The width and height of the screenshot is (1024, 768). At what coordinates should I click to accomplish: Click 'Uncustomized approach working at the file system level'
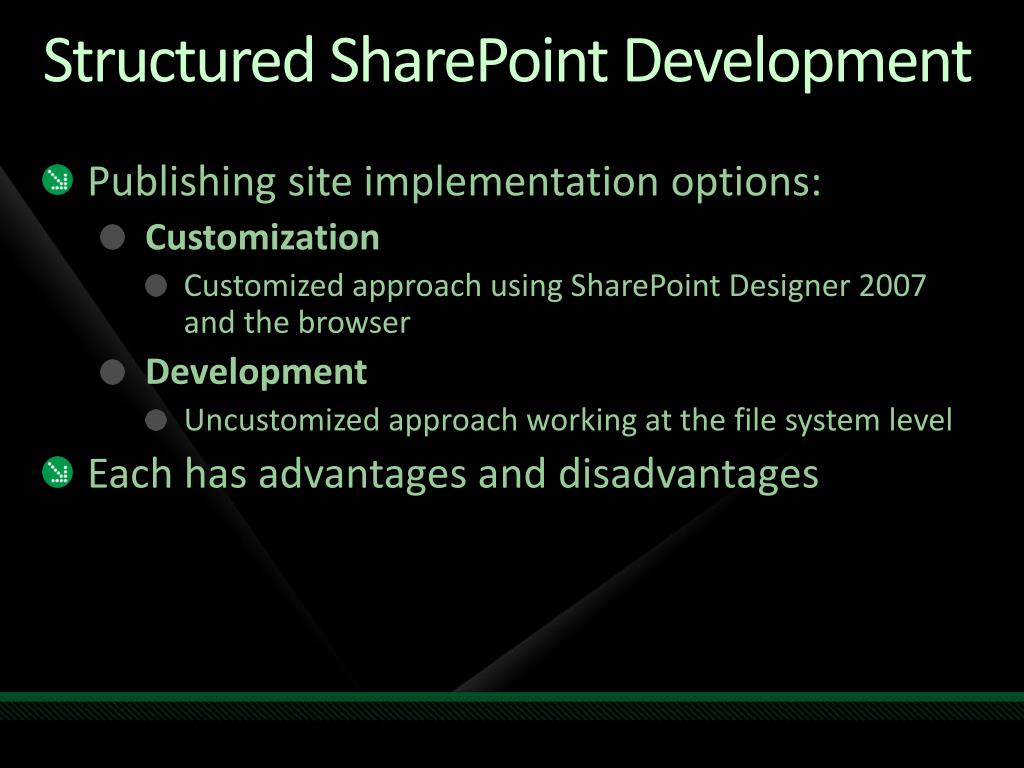tap(568, 420)
